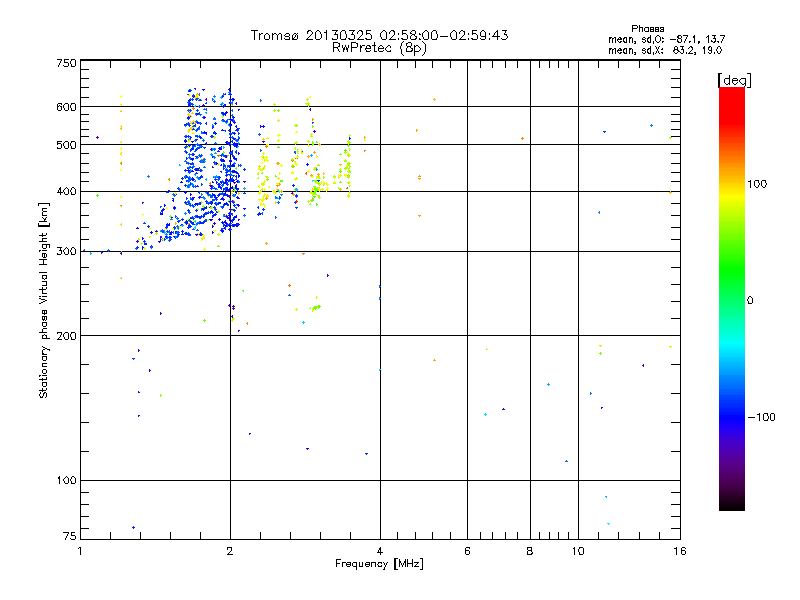Viewport: 800px width, 600px height.
Task: Click the y-axis tick label '100'
Action: click(x=66, y=481)
